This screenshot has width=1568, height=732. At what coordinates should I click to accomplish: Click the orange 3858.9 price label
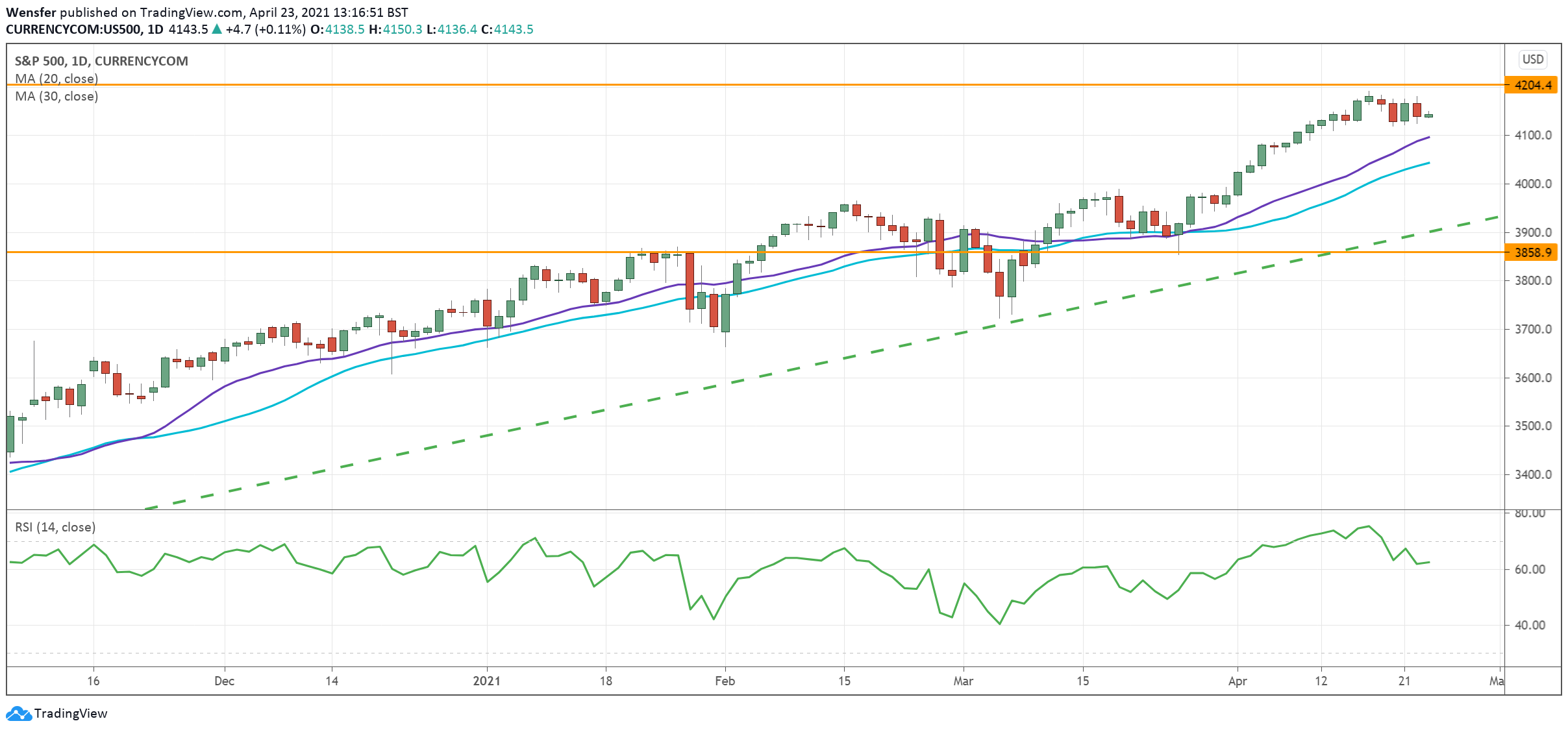[1532, 252]
